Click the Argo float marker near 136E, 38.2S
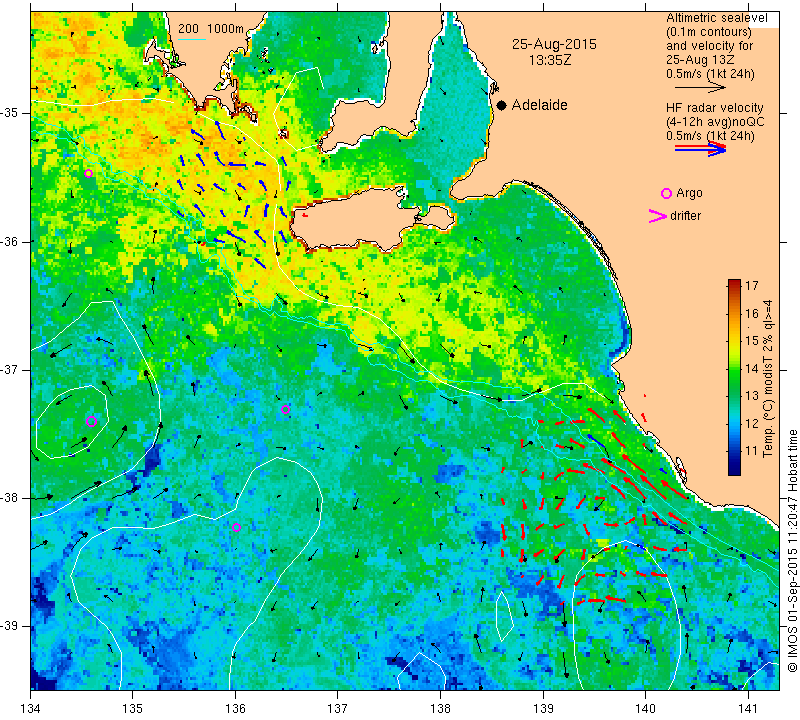800x720 pixels. (236, 528)
